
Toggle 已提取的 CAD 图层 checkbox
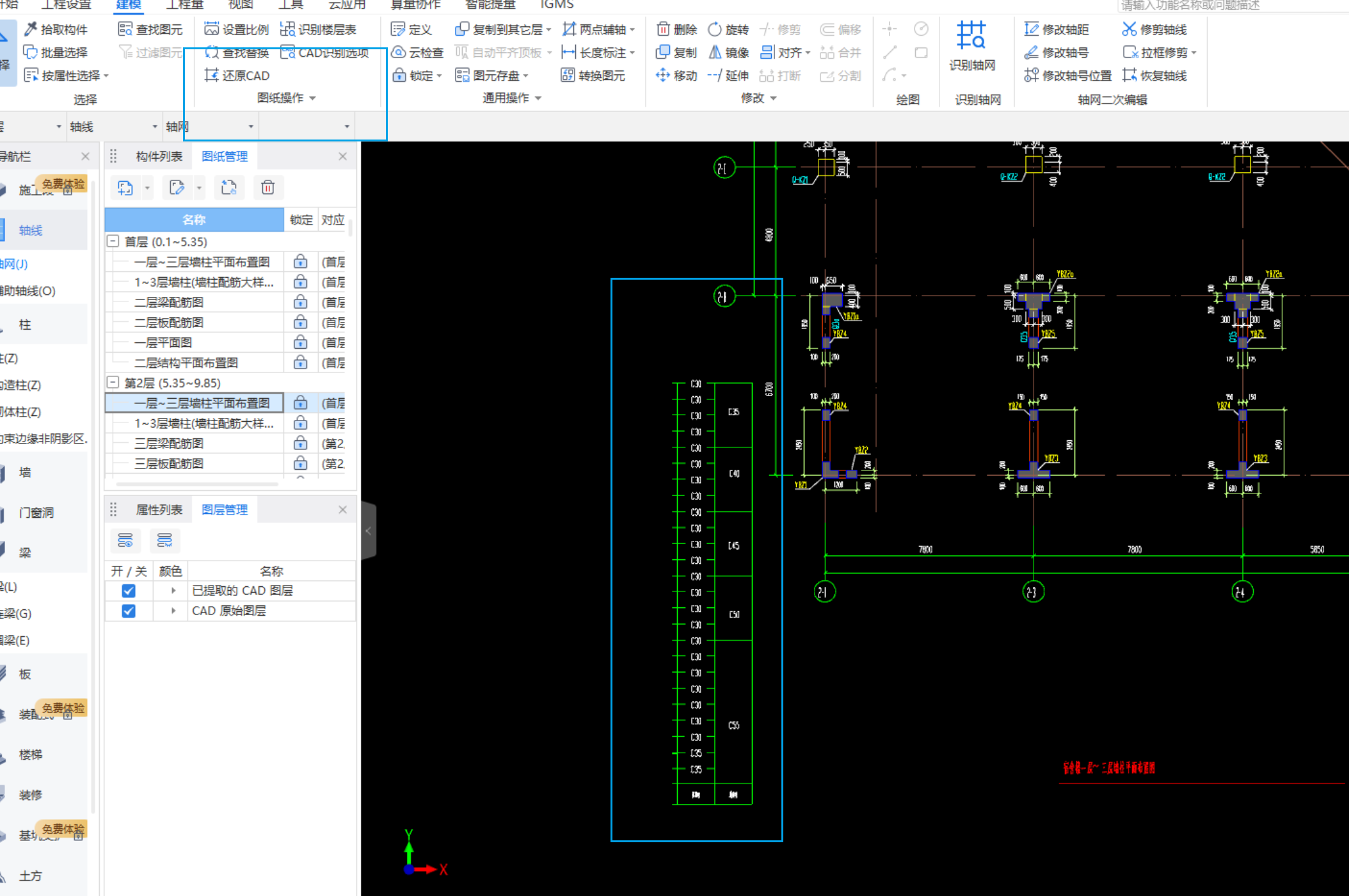tap(129, 591)
